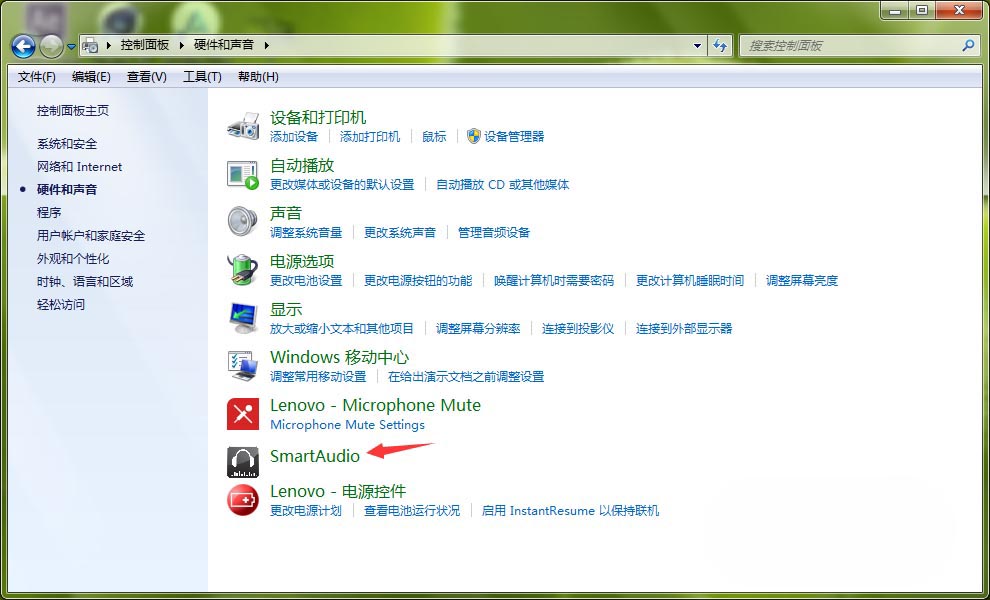The image size is (990, 600).
Task: Open the 查看(V) menu
Action: point(146,76)
